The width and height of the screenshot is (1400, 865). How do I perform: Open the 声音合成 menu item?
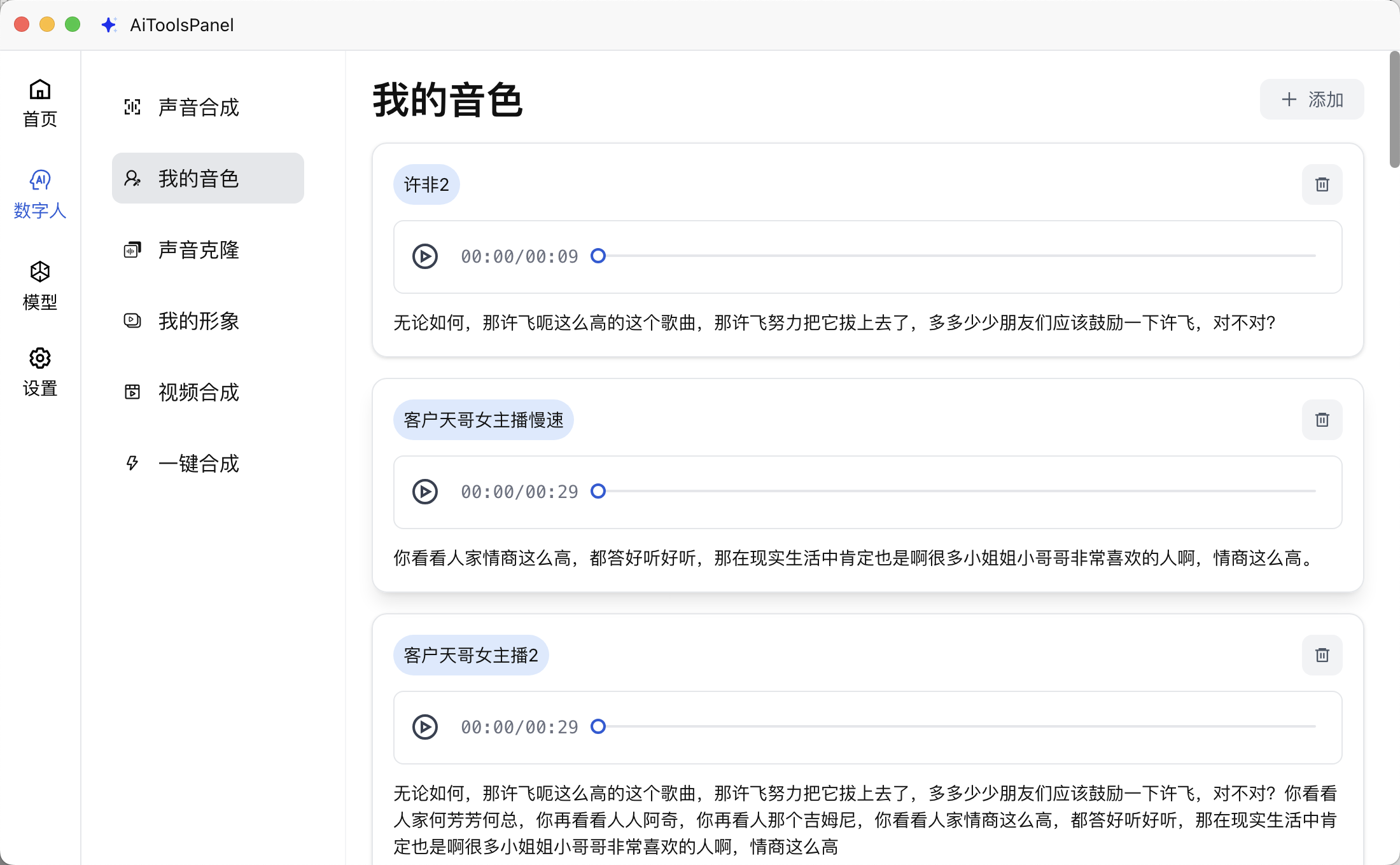tap(208, 107)
